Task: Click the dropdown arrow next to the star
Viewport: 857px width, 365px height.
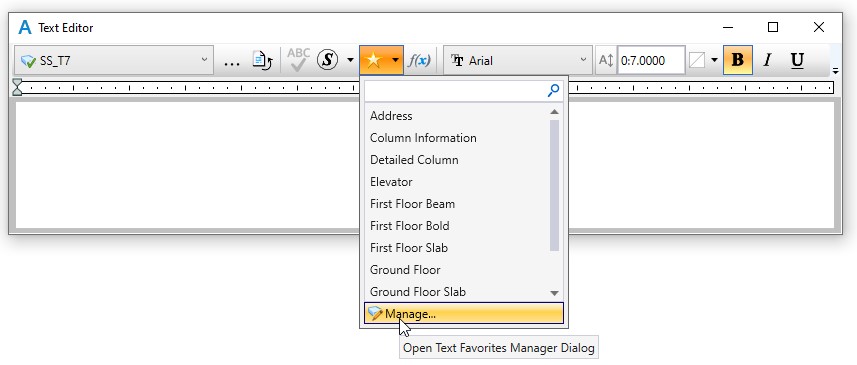Action: point(396,60)
